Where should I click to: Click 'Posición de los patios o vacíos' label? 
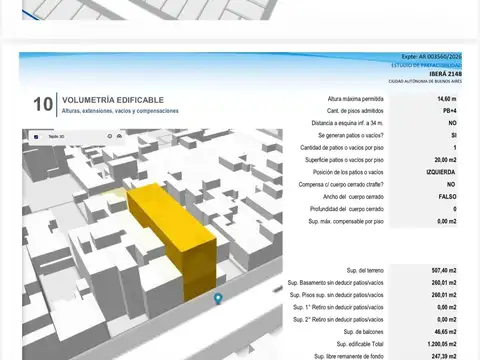(348, 172)
